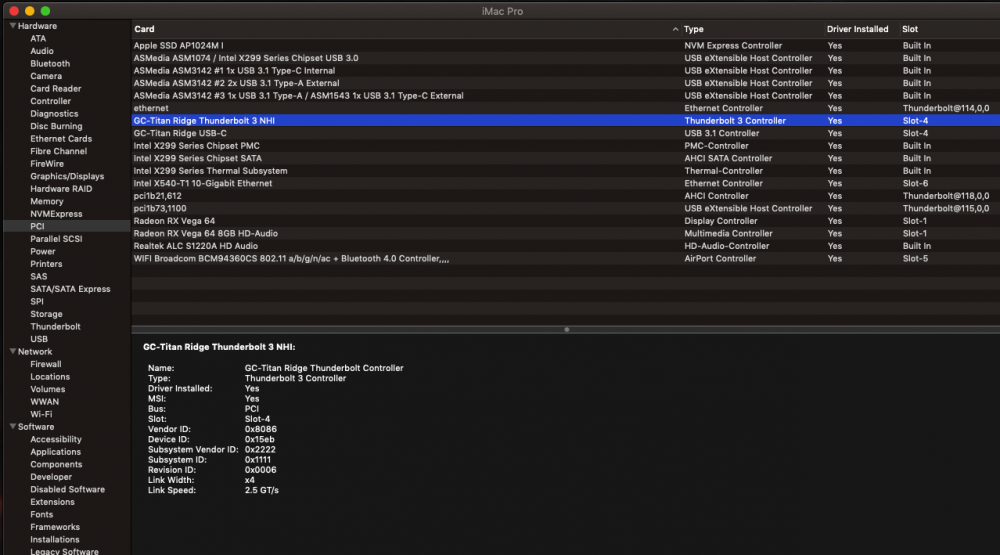Select Fonts under Software
1000x555 pixels.
41,514
